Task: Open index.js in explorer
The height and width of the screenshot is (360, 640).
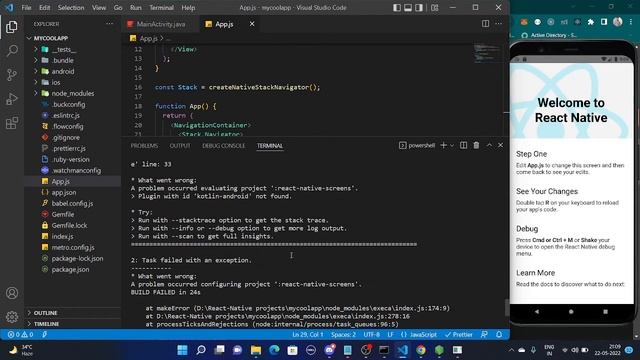Action: [x=62, y=236]
